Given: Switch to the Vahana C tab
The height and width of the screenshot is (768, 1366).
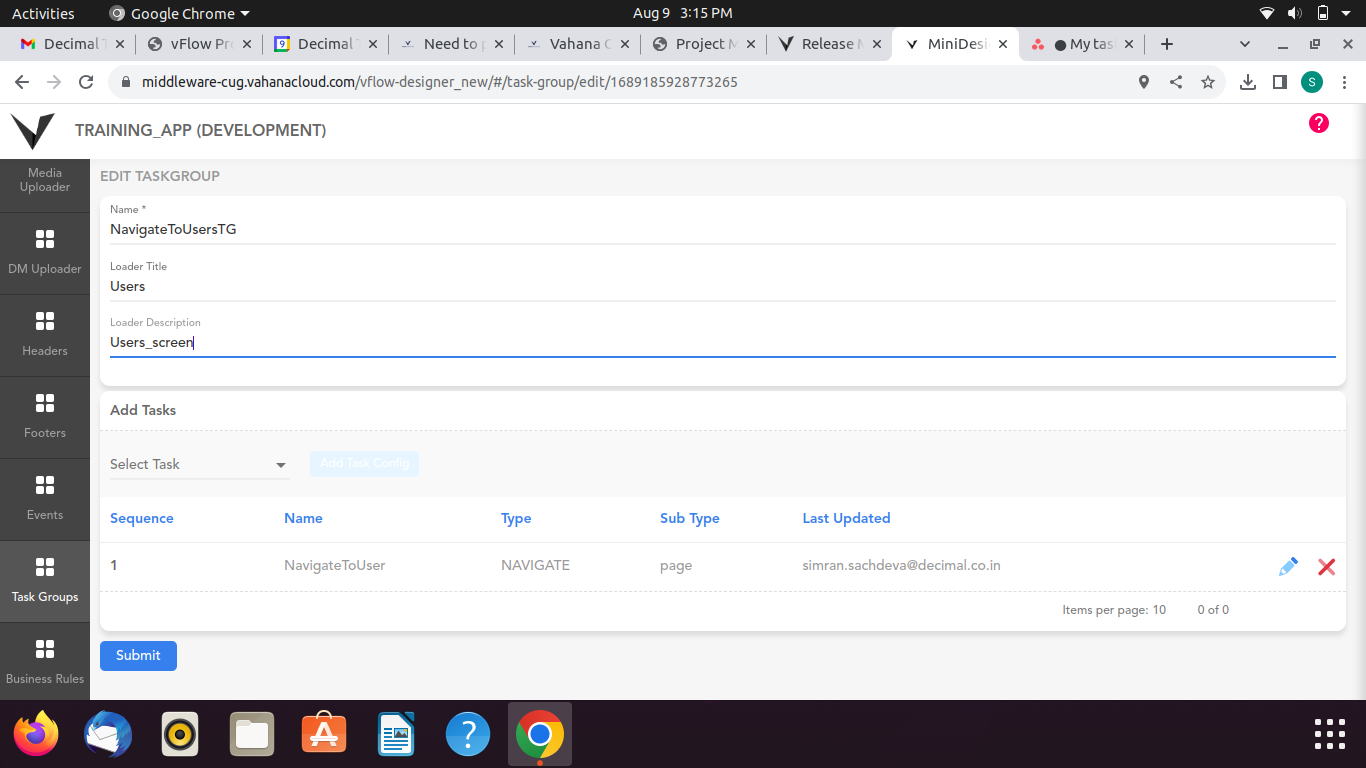Looking at the screenshot, I should [x=578, y=44].
